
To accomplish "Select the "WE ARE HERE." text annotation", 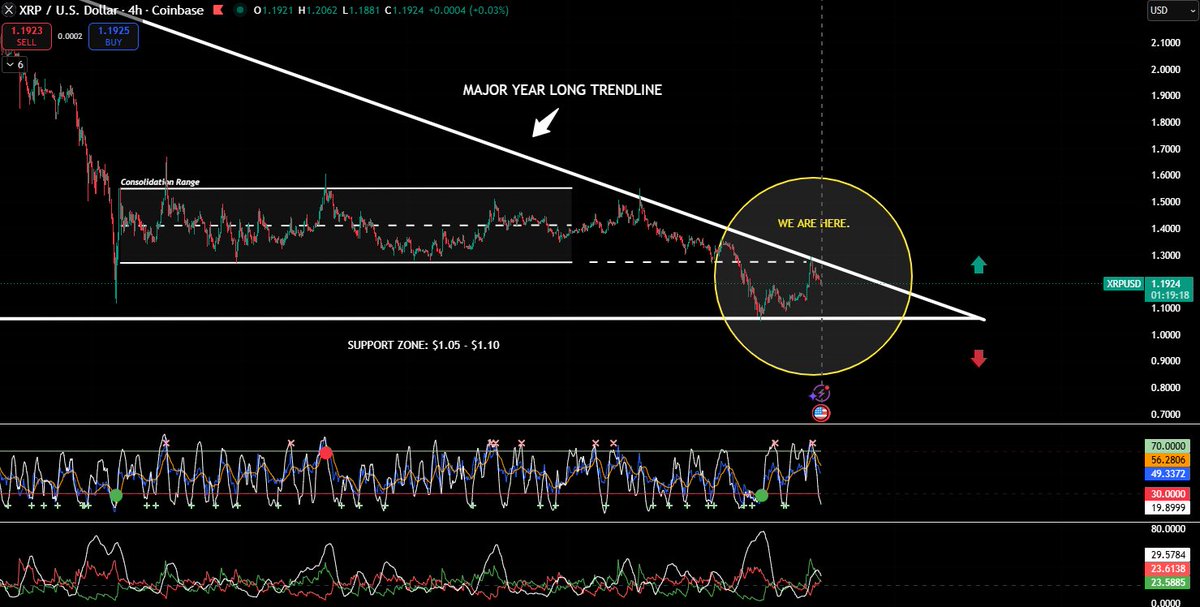I will tap(814, 223).
